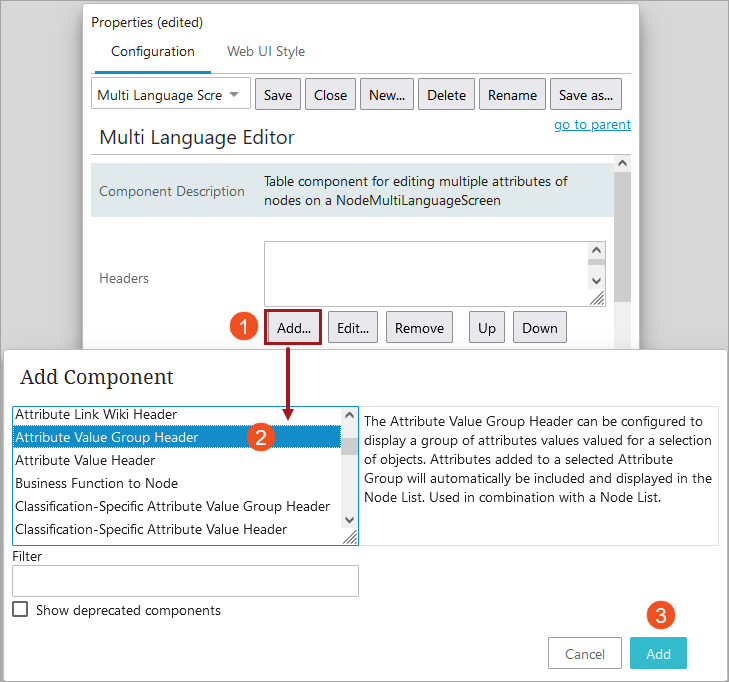Click scroll up arrow of Properties panel
729x682 pixels.
pos(623,163)
